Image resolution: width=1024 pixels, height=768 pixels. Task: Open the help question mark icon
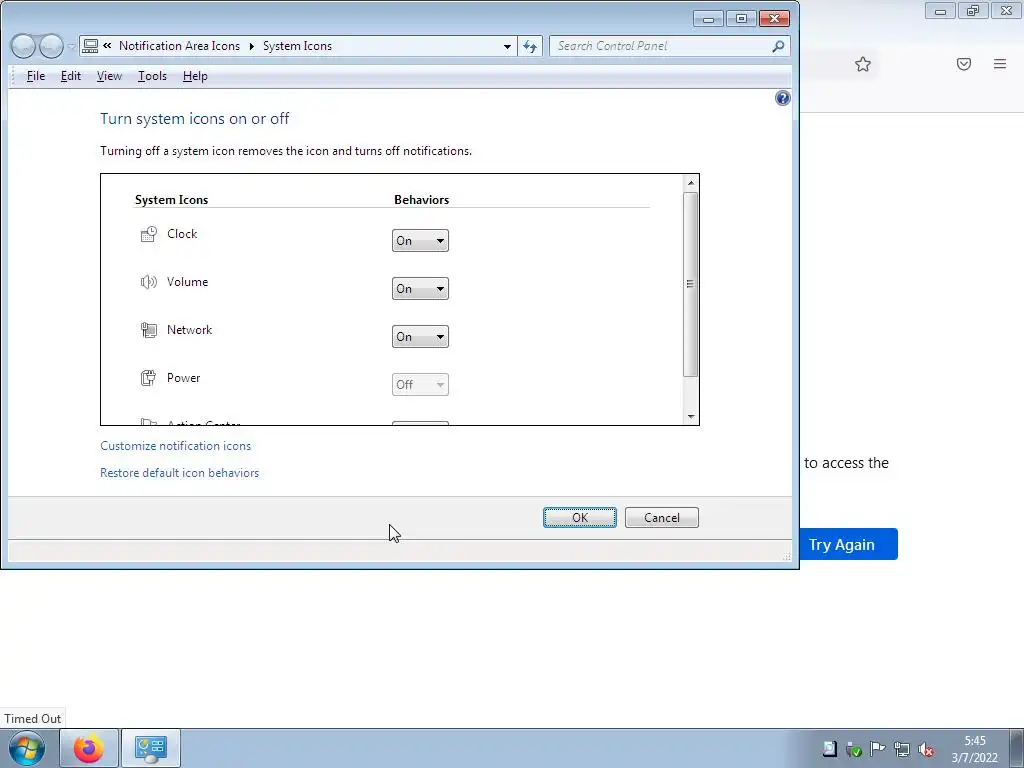point(782,99)
